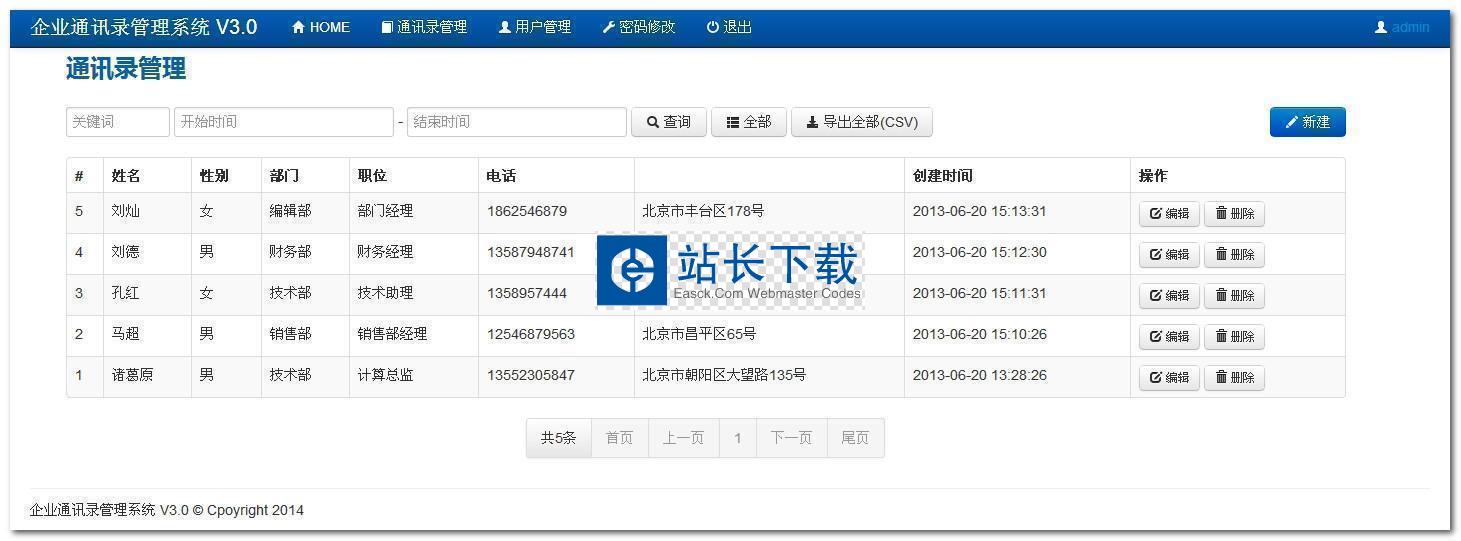Delete the record for 刘德
Image resolution: width=1461 pixels, height=541 pixels.
(x=1234, y=254)
